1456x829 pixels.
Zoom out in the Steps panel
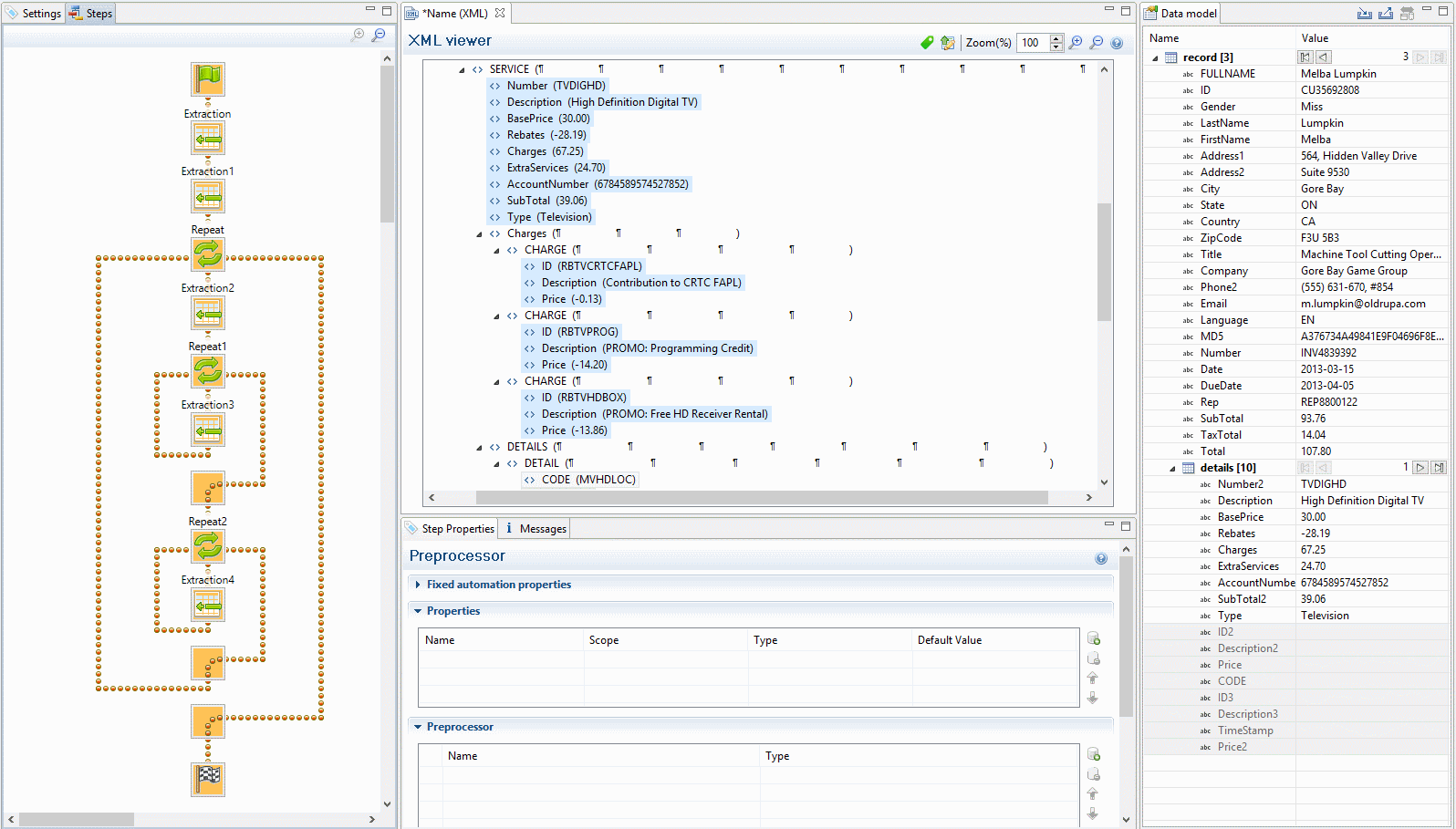pyautogui.click(x=378, y=35)
